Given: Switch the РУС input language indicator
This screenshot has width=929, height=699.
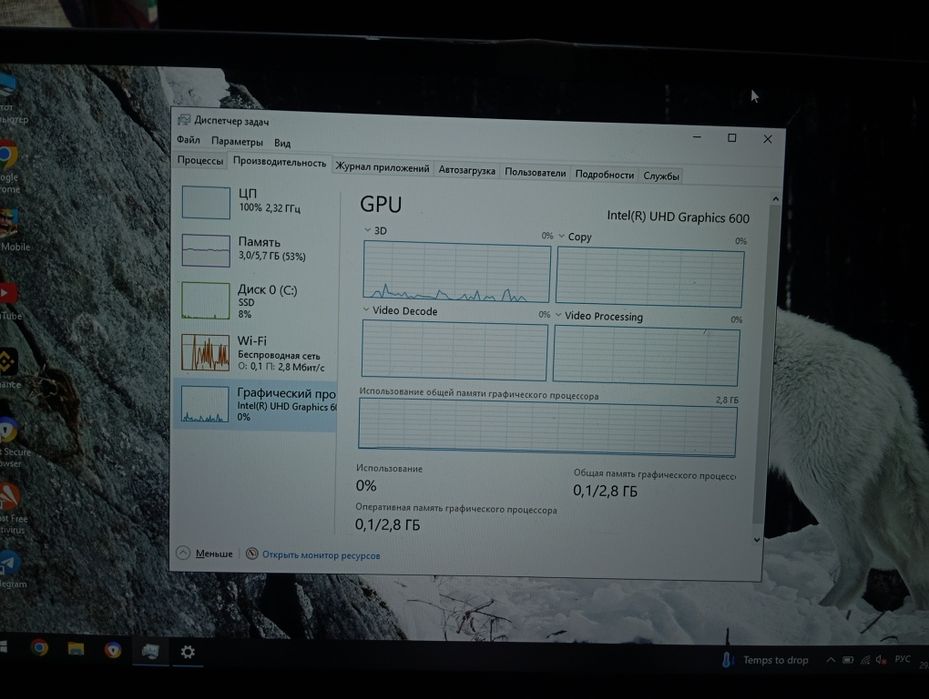Looking at the screenshot, I should [x=902, y=659].
